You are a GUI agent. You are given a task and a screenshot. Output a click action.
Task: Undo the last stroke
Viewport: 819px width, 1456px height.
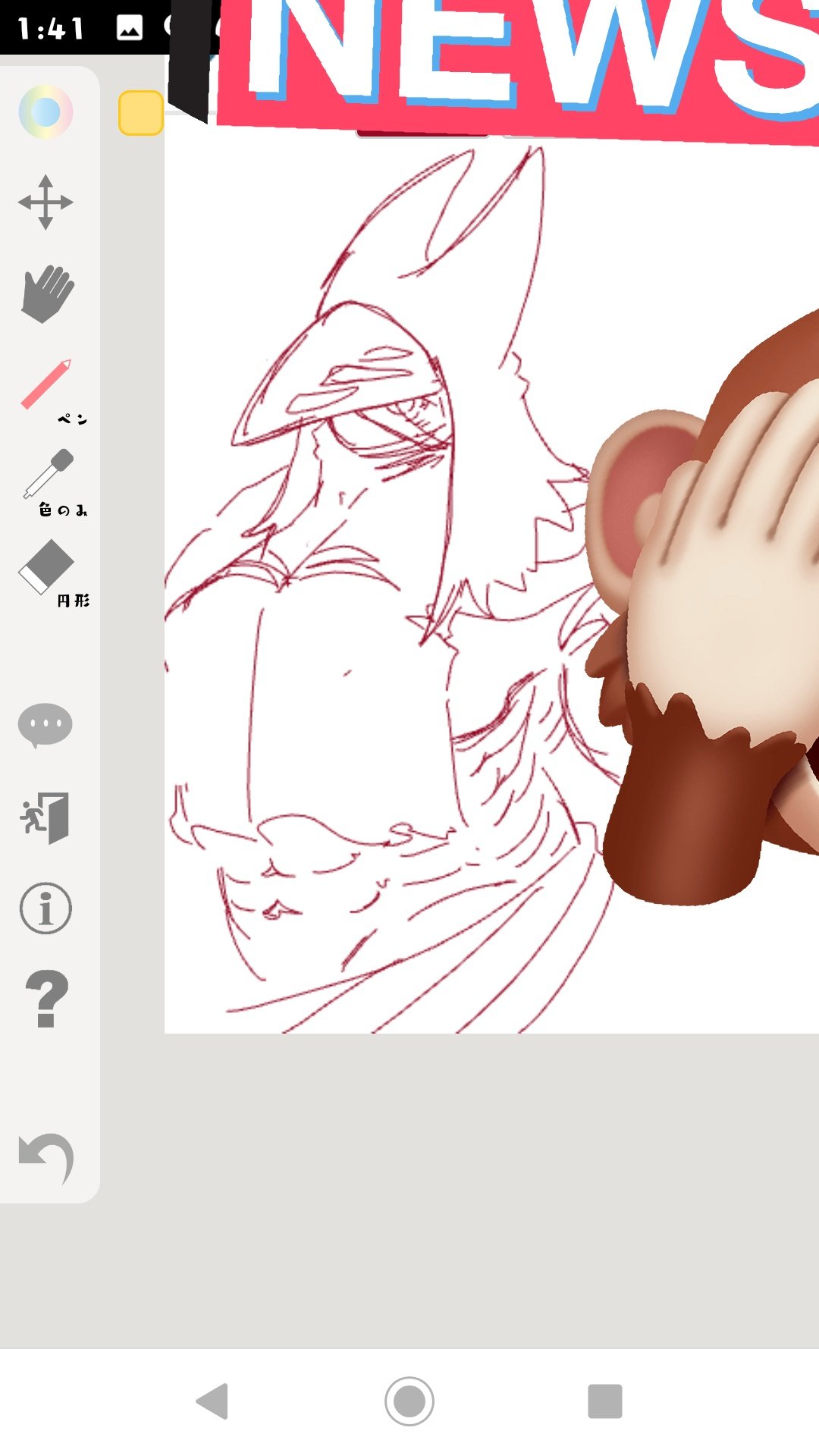pyautogui.click(x=47, y=1158)
